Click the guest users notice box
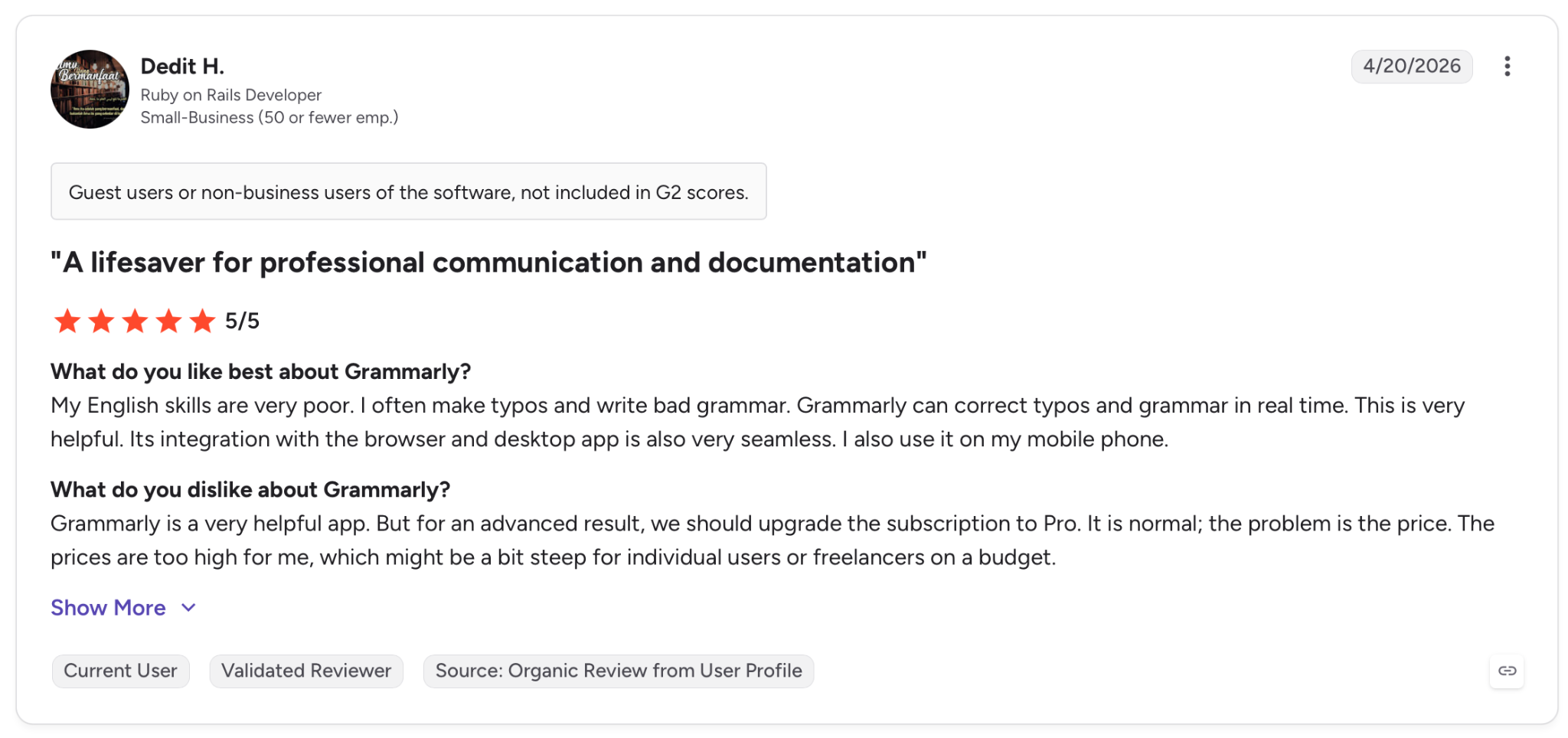Viewport: 1568px width, 738px height. (x=409, y=191)
